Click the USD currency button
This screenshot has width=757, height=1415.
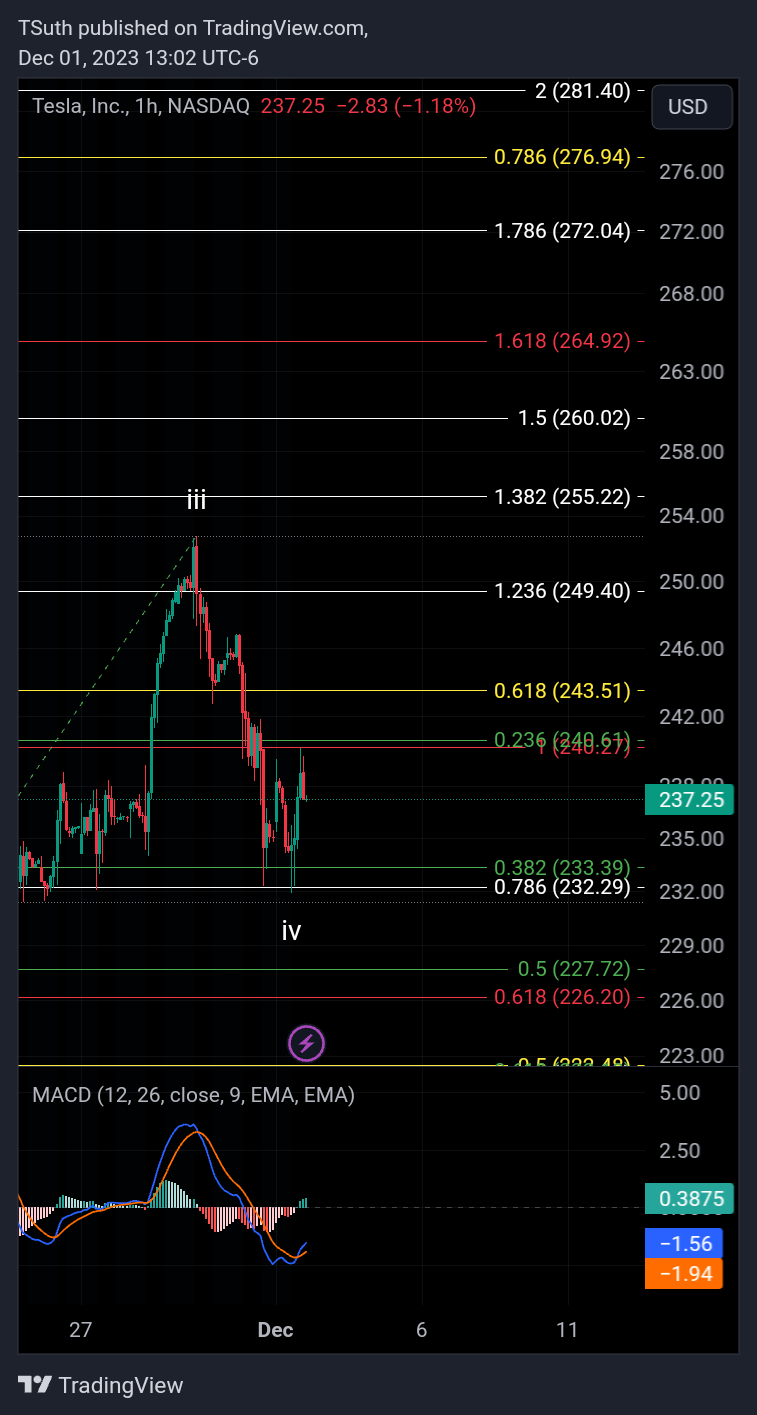692,107
